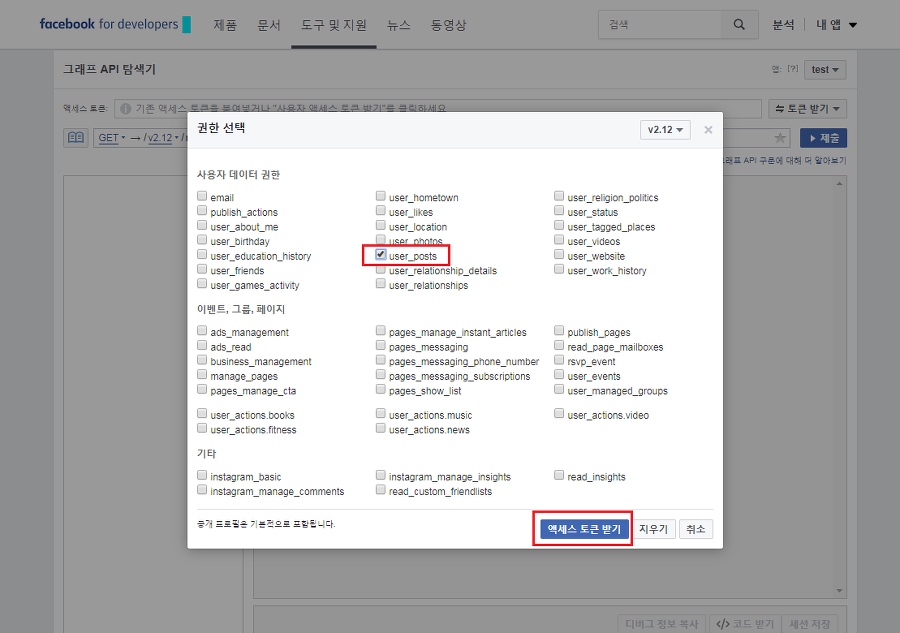Open the 문서 menu

click(x=269, y=25)
